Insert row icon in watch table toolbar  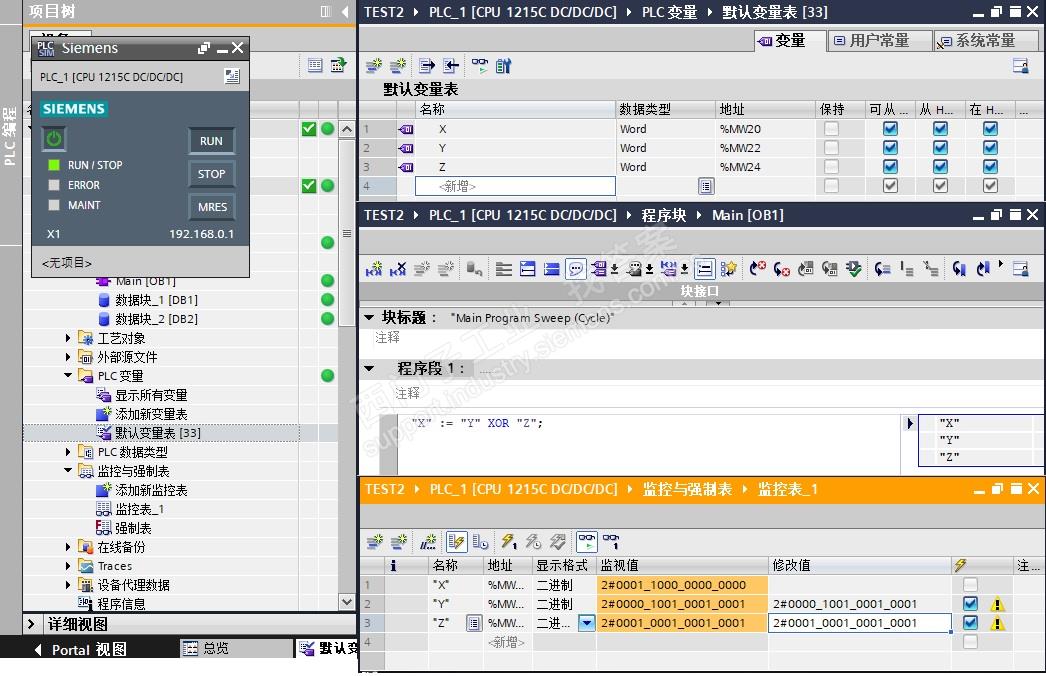pyautogui.click(x=375, y=542)
